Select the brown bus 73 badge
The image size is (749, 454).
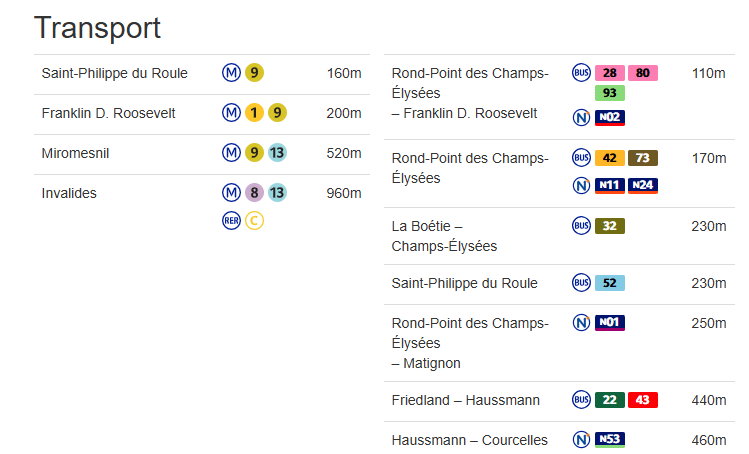tap(642, 158)
